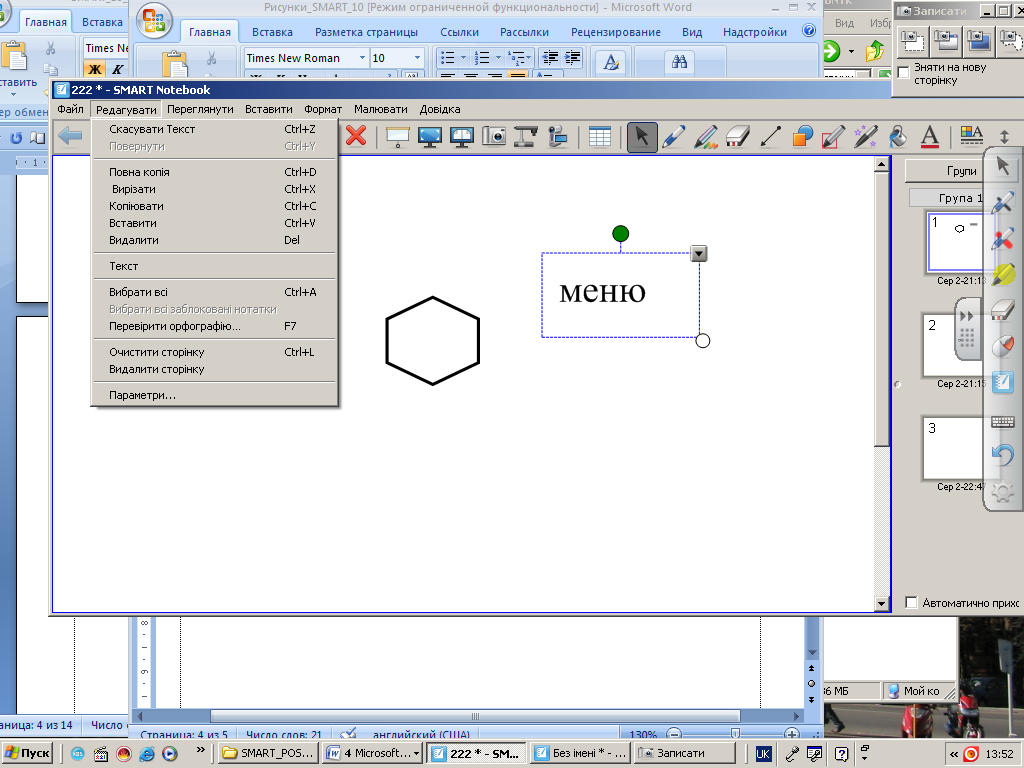Open the Word Find binoculars icon
Screen dimensions: 1024x768
click(x=679, y=62)
